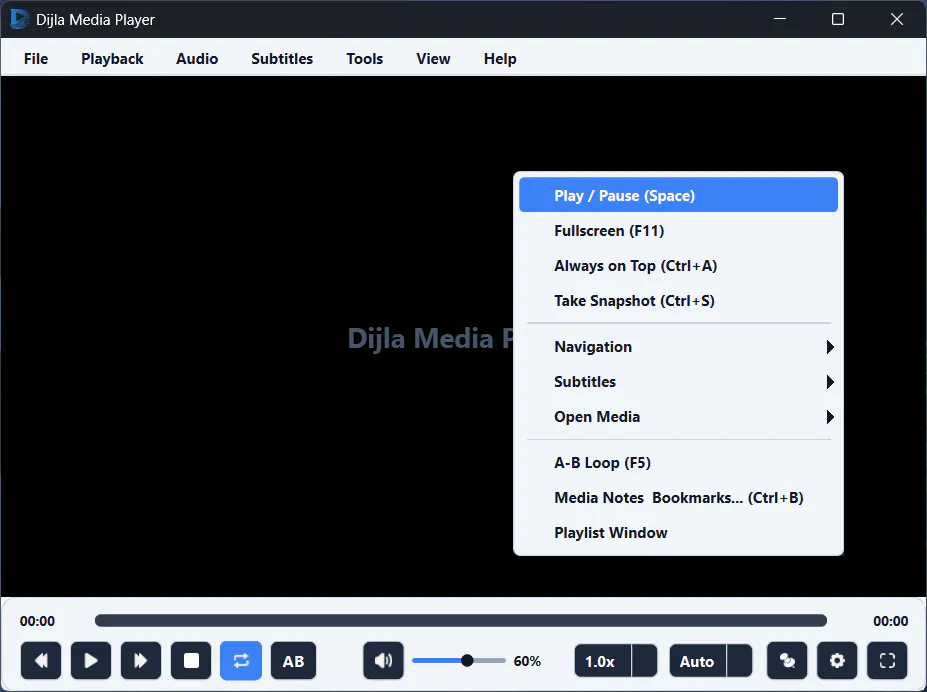Toggle the repeat loop button
This screenshot has width=927, height=692.
point(241,660)
